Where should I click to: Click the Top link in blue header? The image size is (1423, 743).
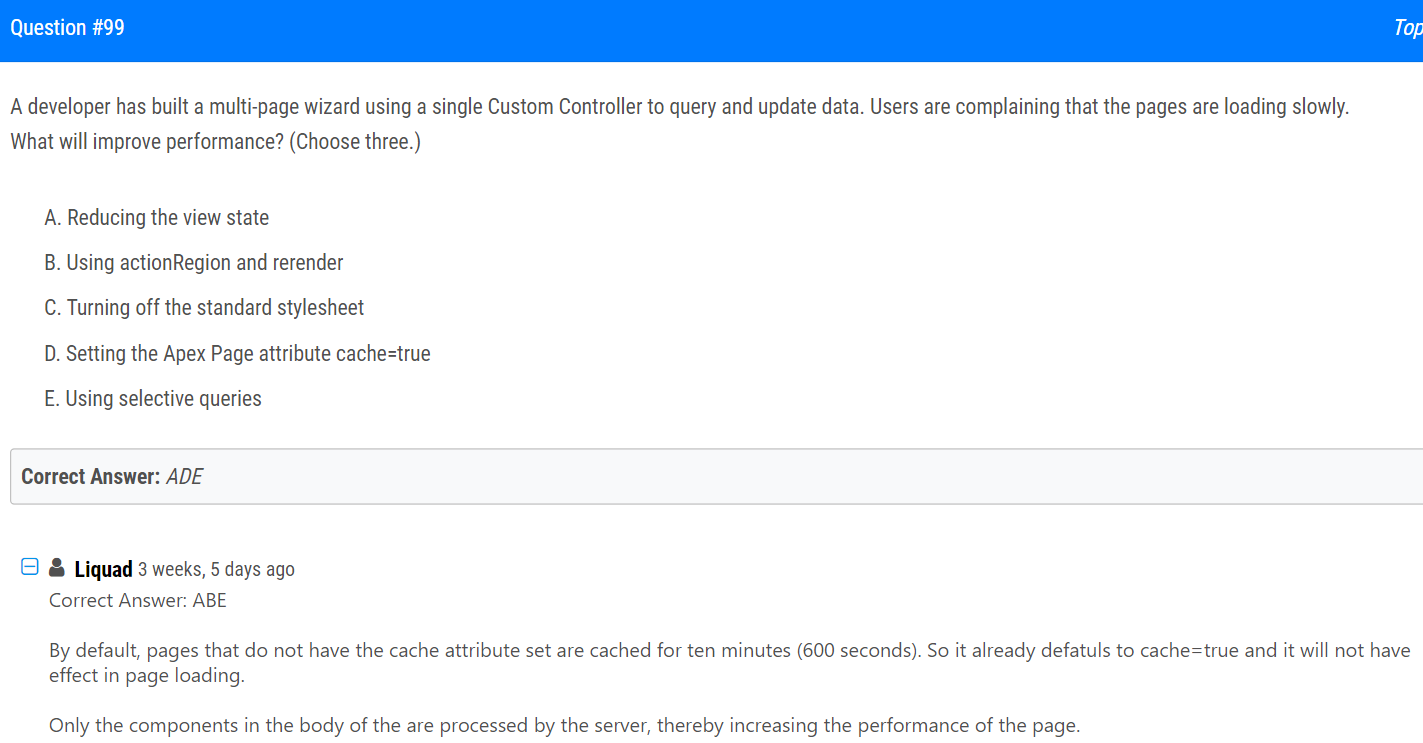1408,28
